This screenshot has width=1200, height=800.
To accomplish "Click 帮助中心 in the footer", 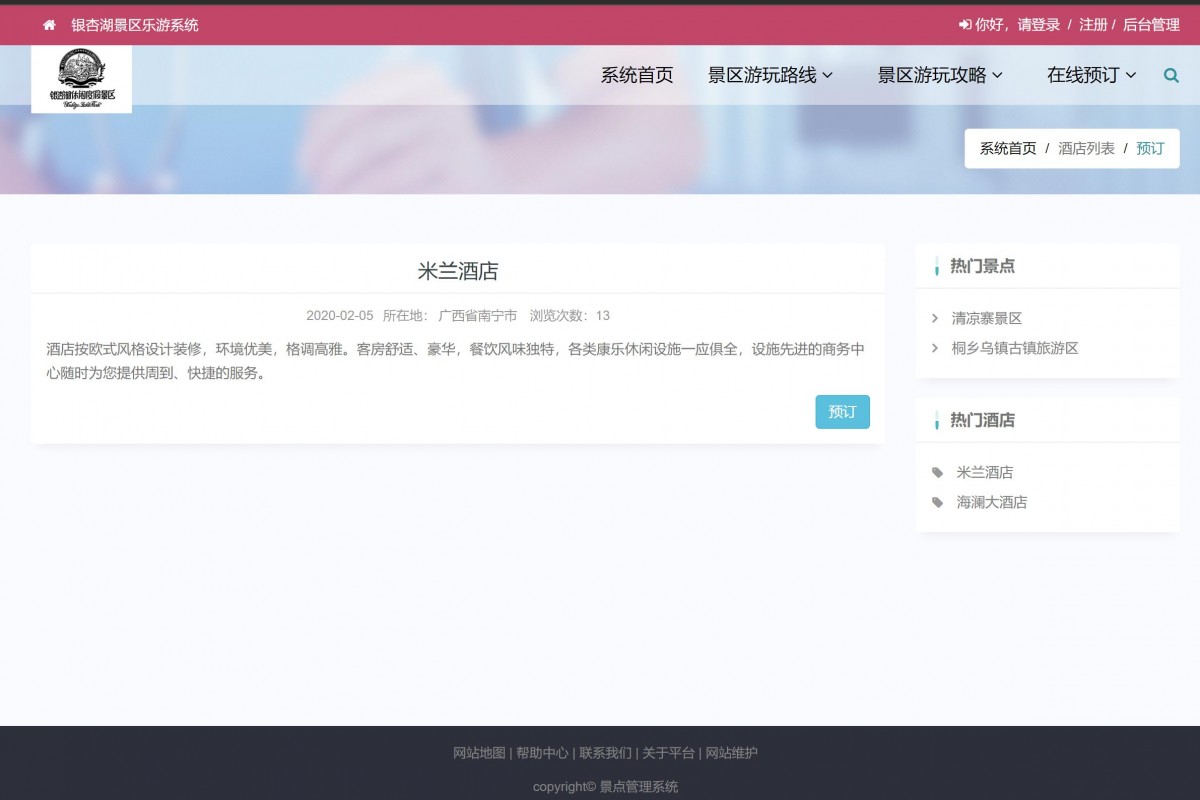I will (541, 753).
